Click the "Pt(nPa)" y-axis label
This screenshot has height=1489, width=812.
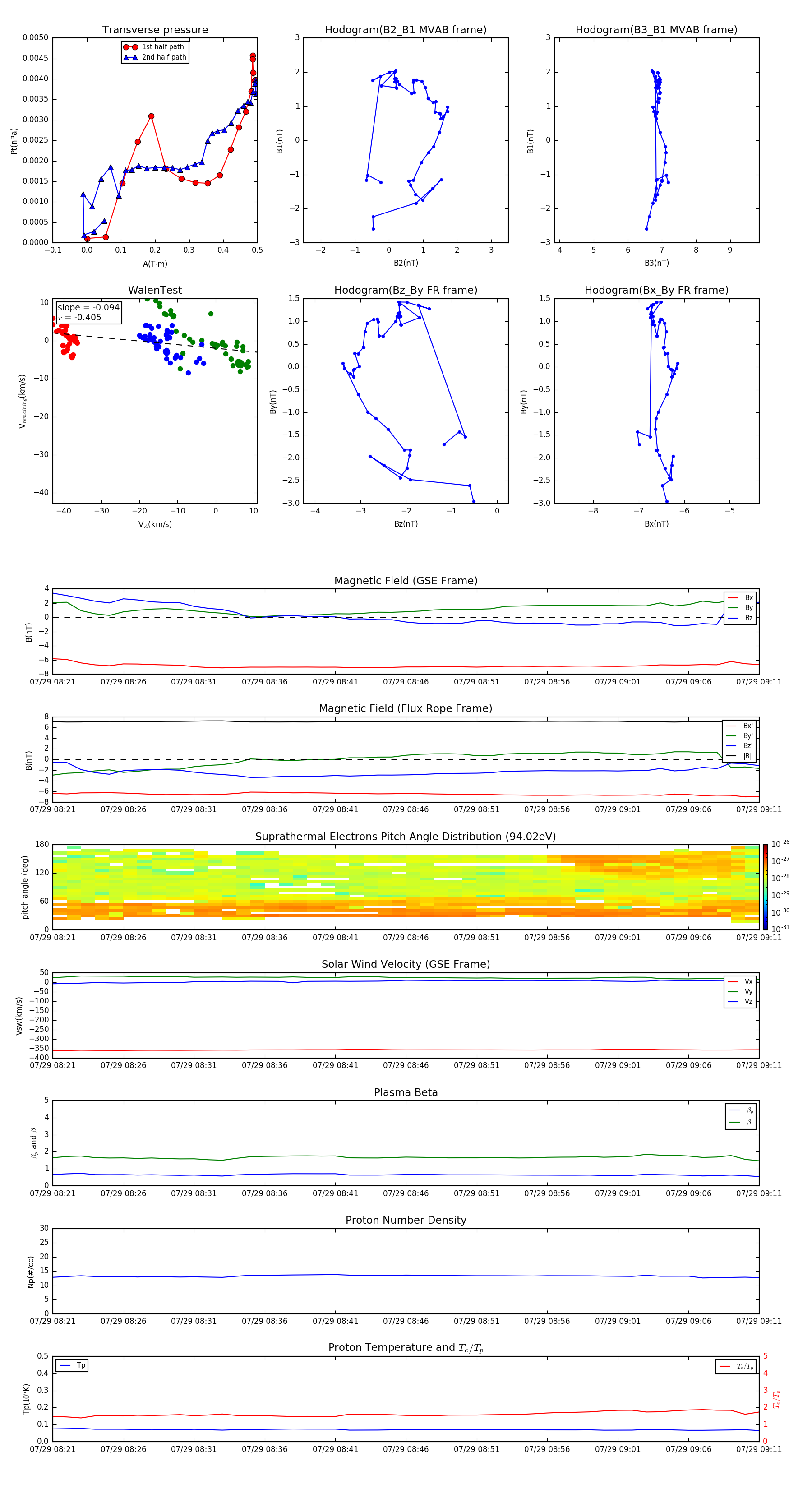pyautogui.click(x=14, y=140)
